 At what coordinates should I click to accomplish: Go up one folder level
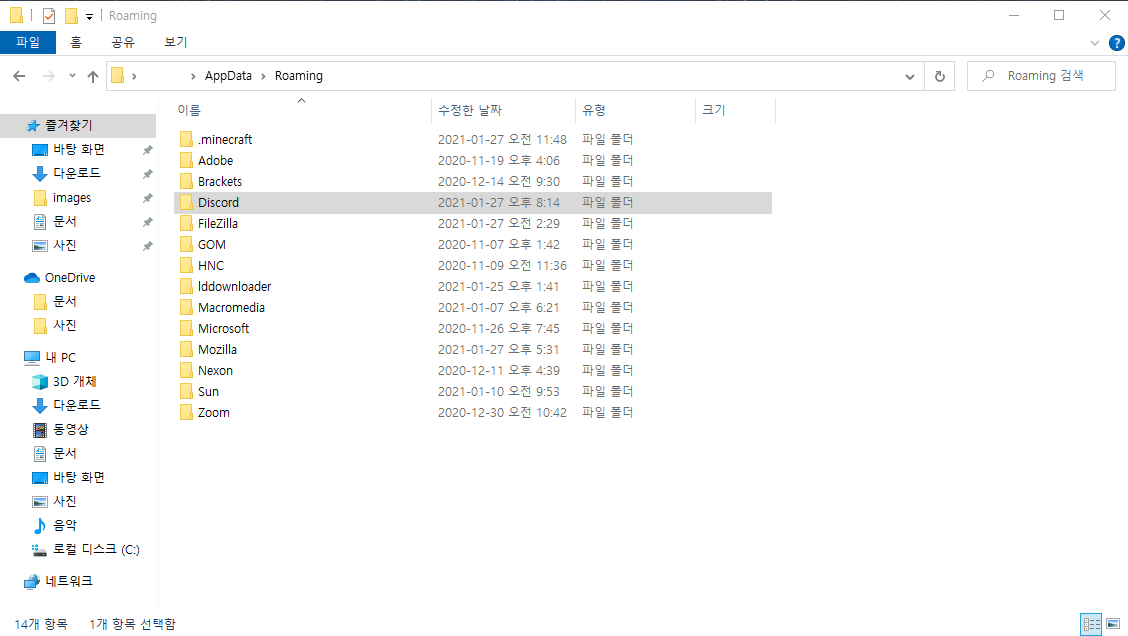click(93, 76)
